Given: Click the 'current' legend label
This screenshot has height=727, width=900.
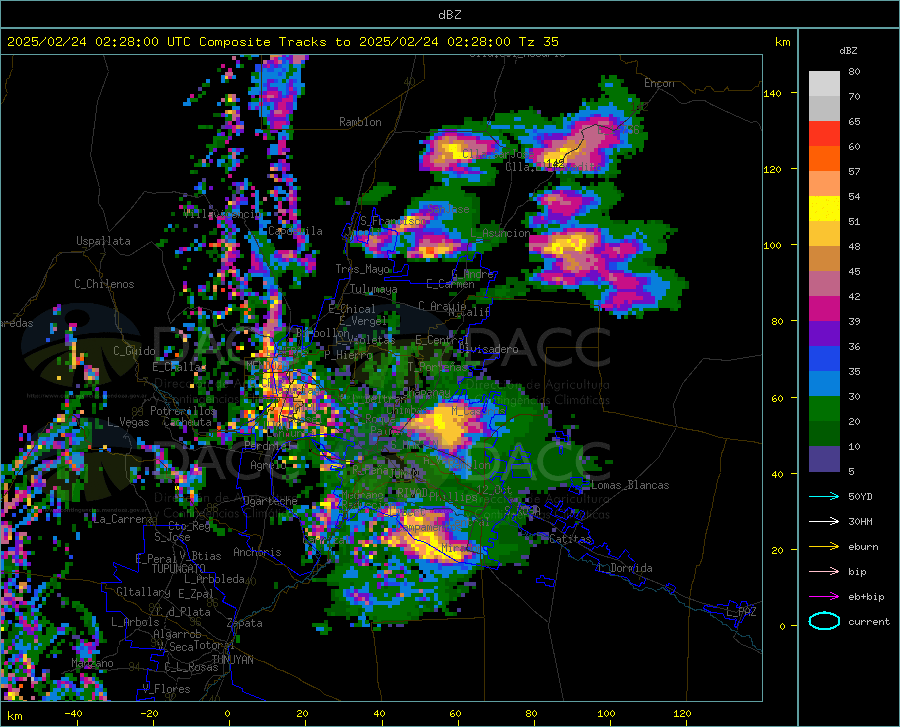Looking at the screenshot, I should [x=869, y=622].
